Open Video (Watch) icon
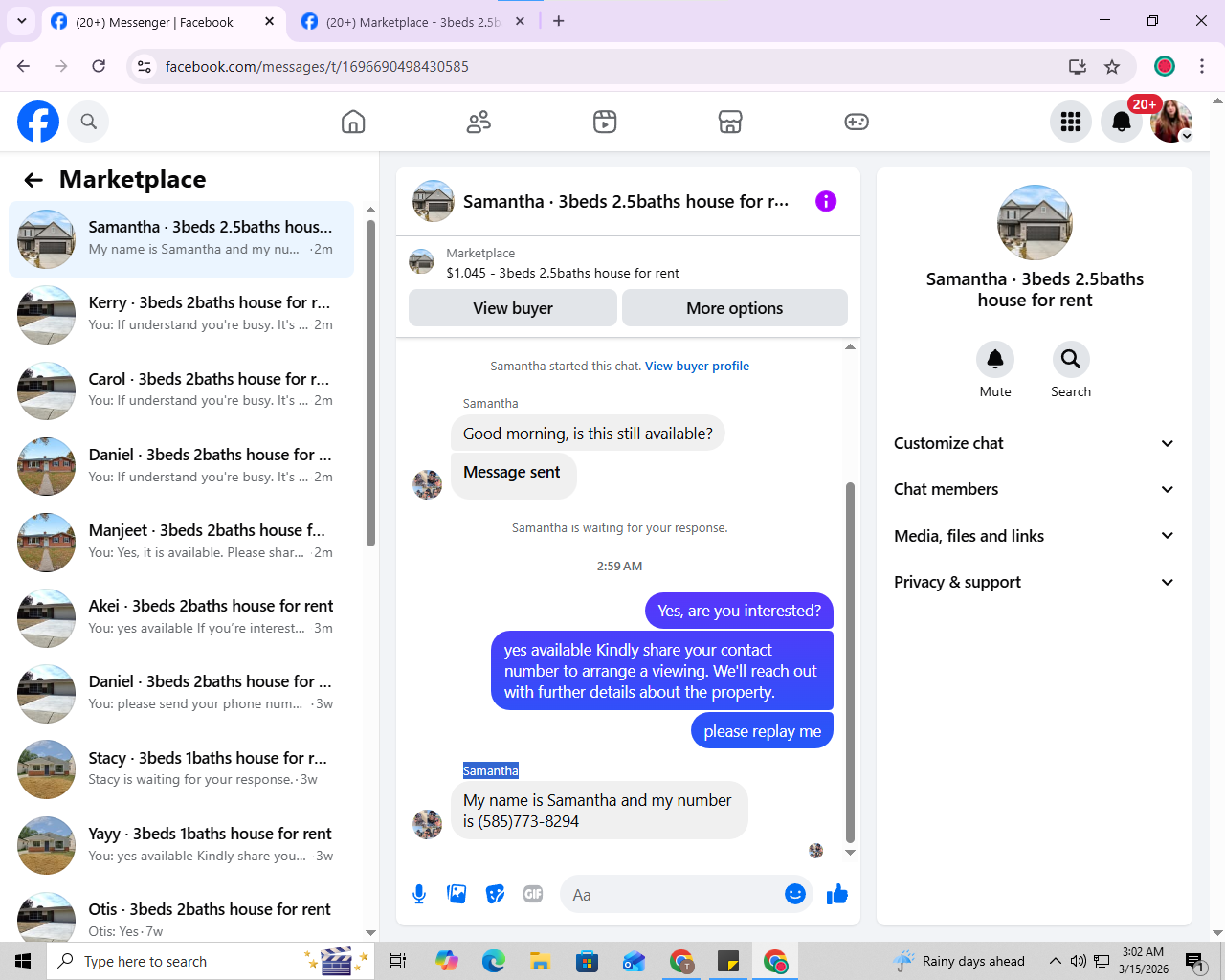The width and height of the screenshot is (1225, 980). pos(605,122)
